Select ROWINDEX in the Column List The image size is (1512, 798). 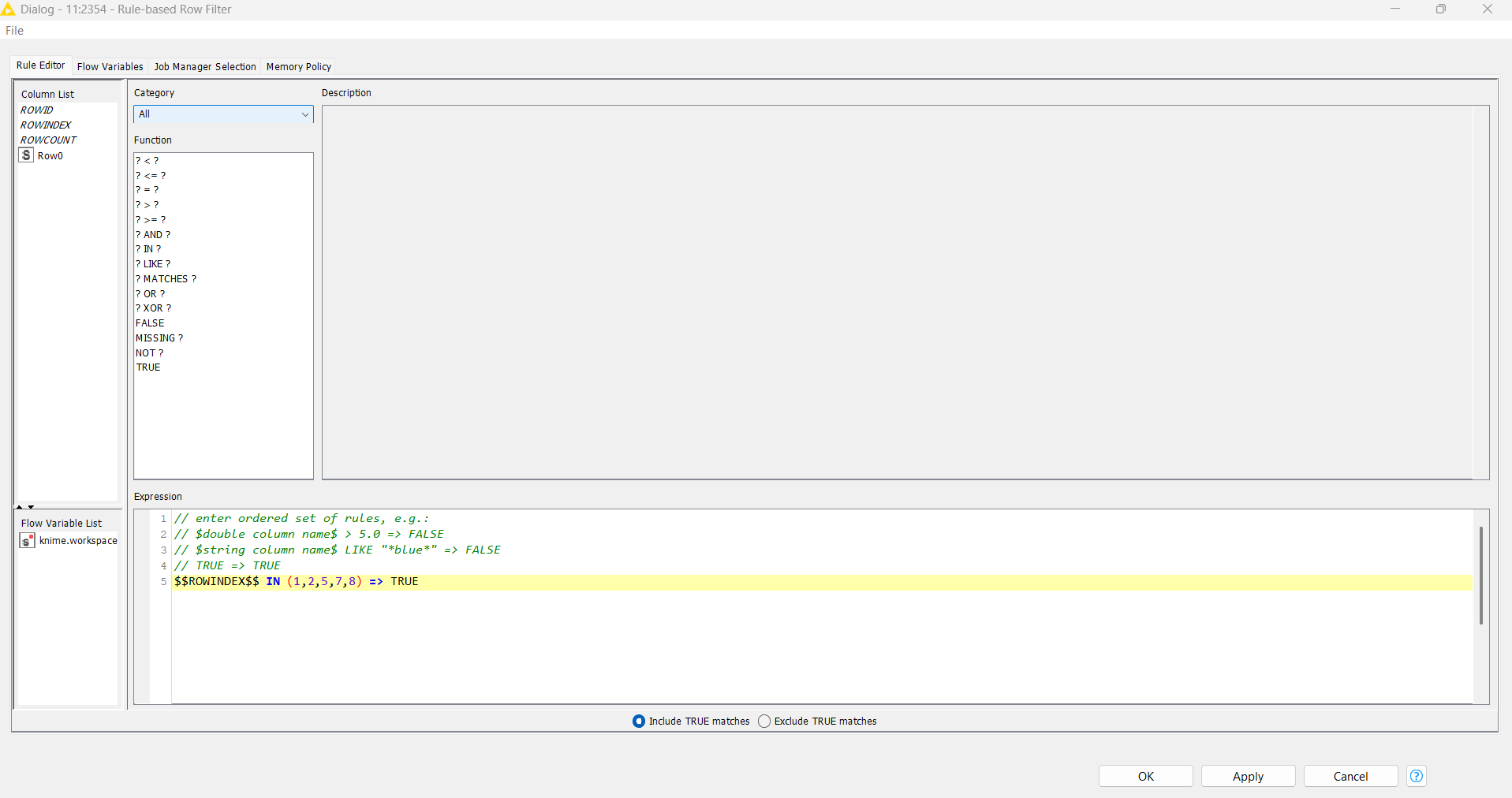coord(46,125)
